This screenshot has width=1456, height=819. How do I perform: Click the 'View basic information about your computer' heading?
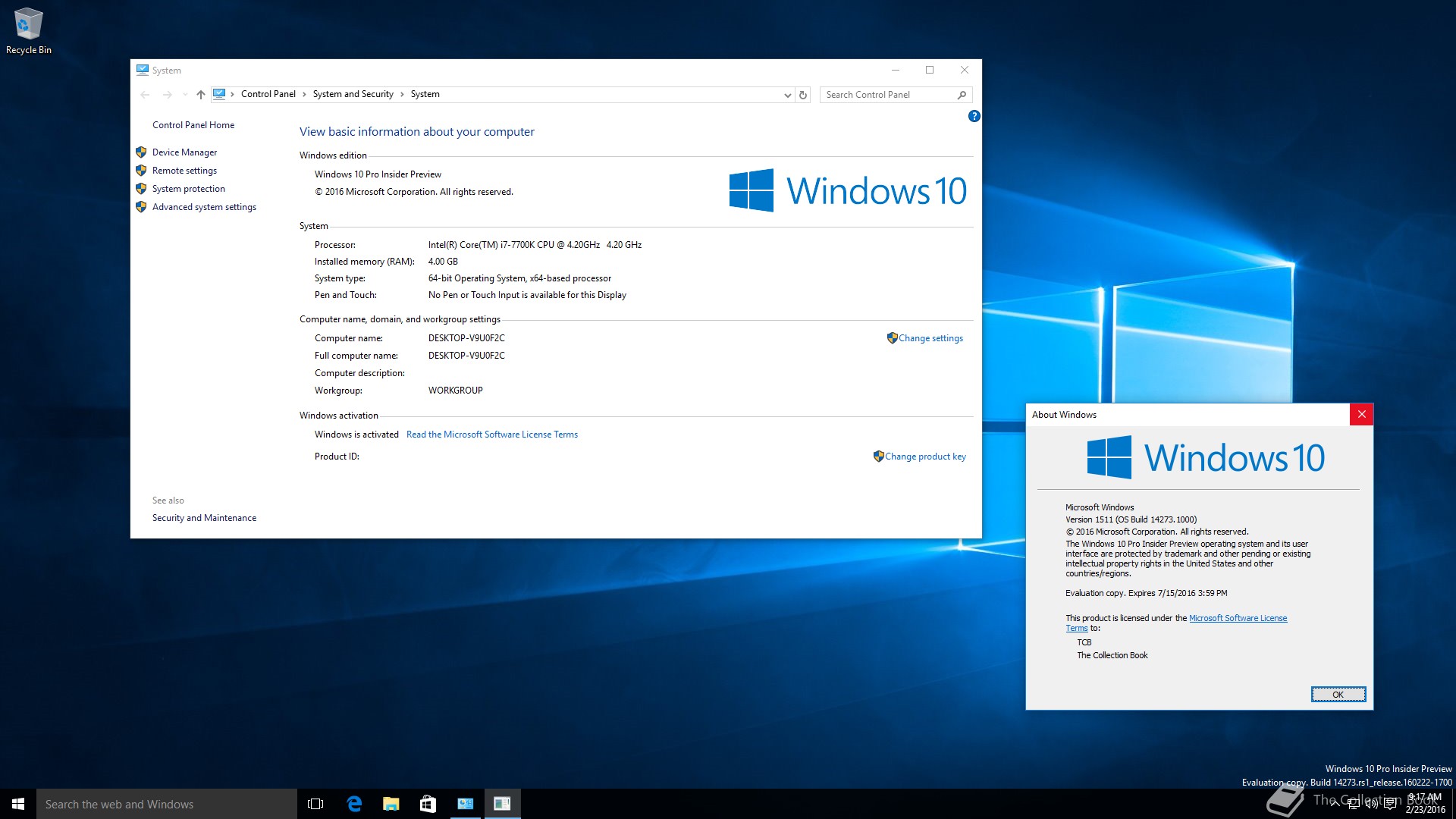coord(416,132)
